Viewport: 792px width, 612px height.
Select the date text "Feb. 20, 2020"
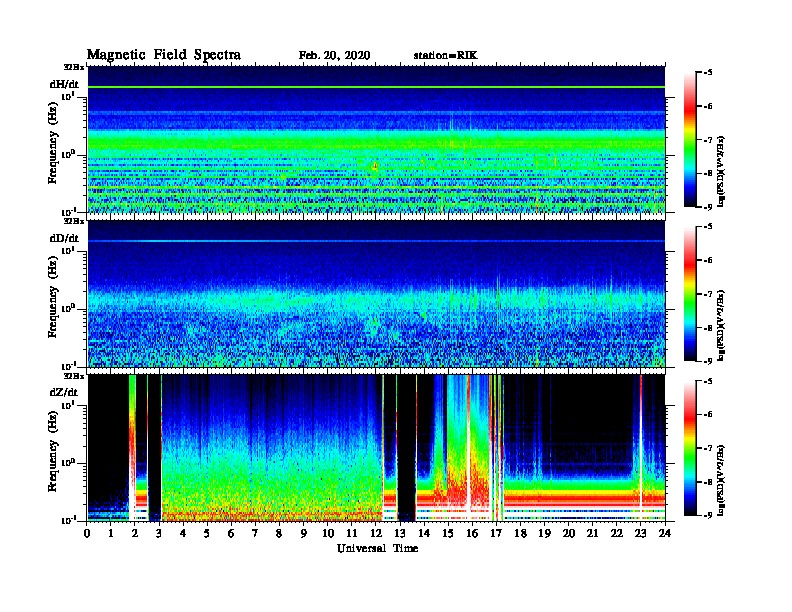[x=334, y=56]
